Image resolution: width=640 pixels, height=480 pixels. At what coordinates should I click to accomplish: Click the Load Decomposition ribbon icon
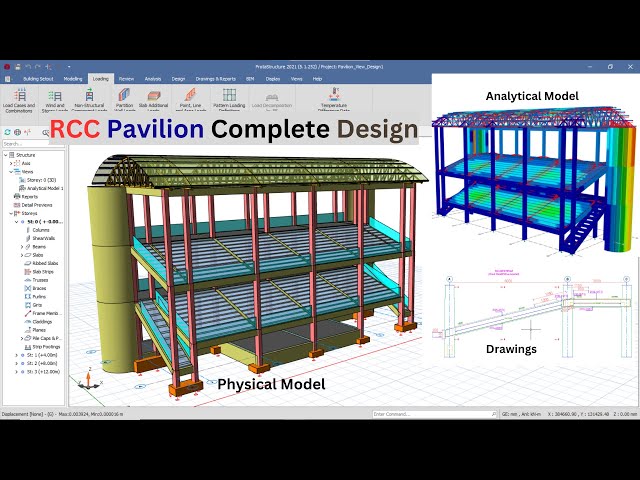[272, 97]
